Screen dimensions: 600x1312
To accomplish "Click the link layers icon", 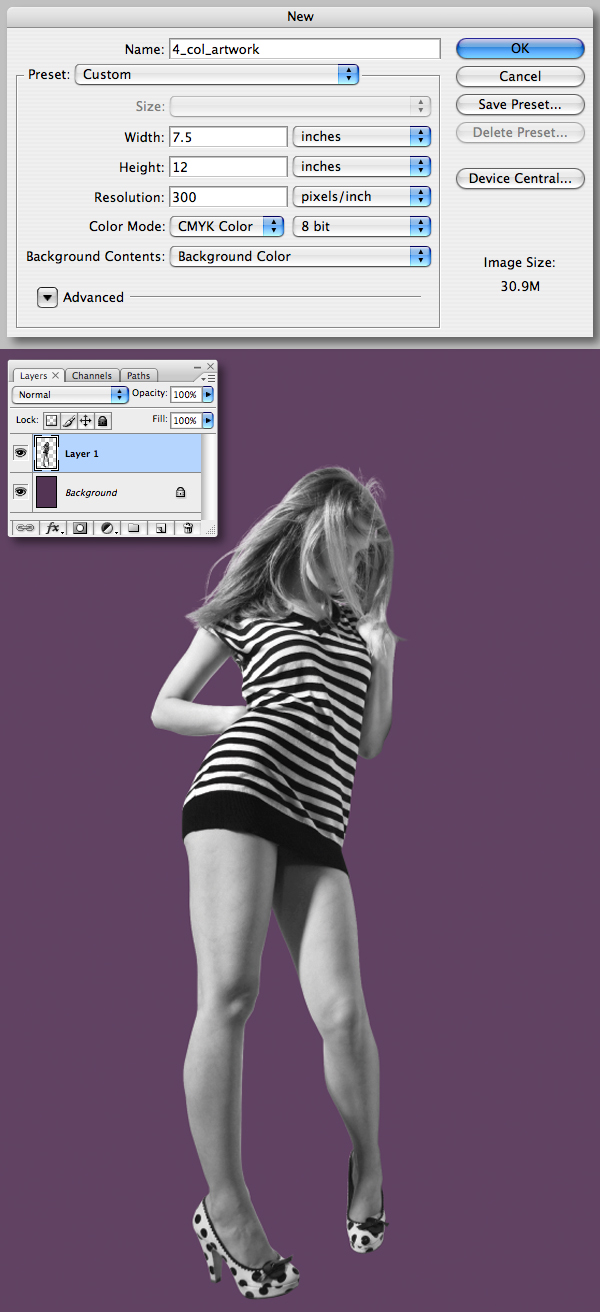I will click(25, 527).
